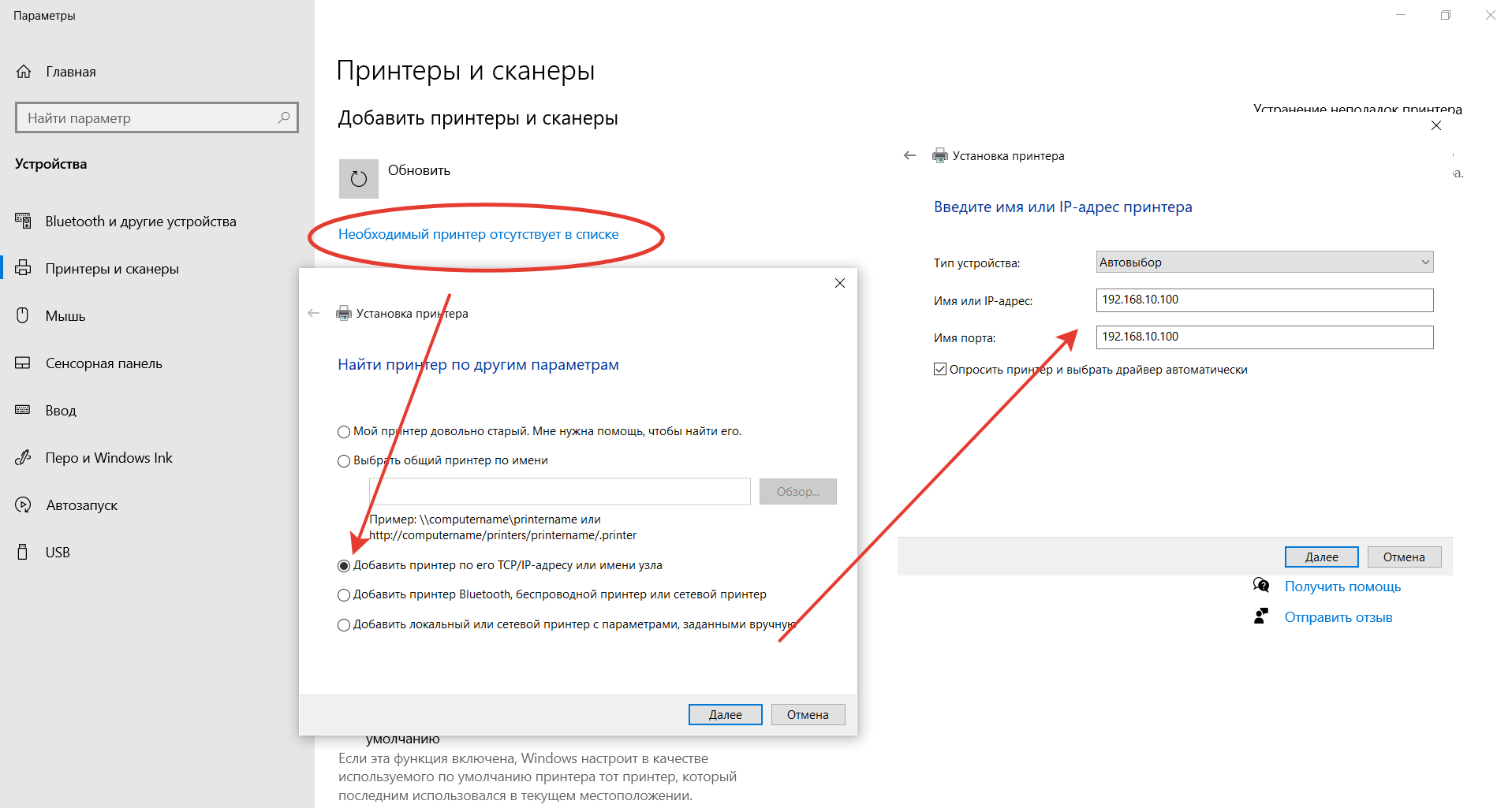Click the Mouse settings icon
The image size is (1512, 808).
coord(23,315)
